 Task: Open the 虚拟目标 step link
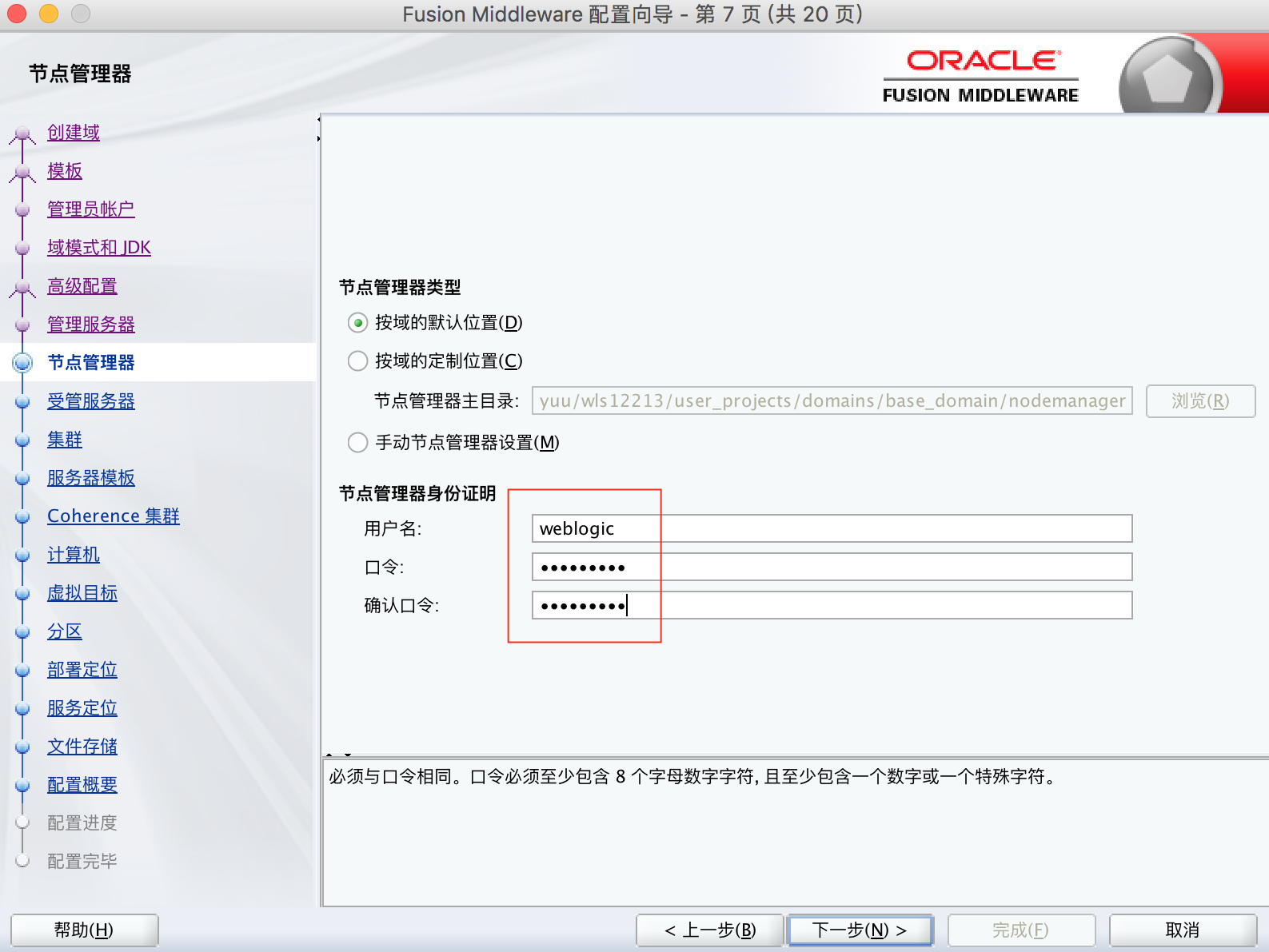point(82,593)
